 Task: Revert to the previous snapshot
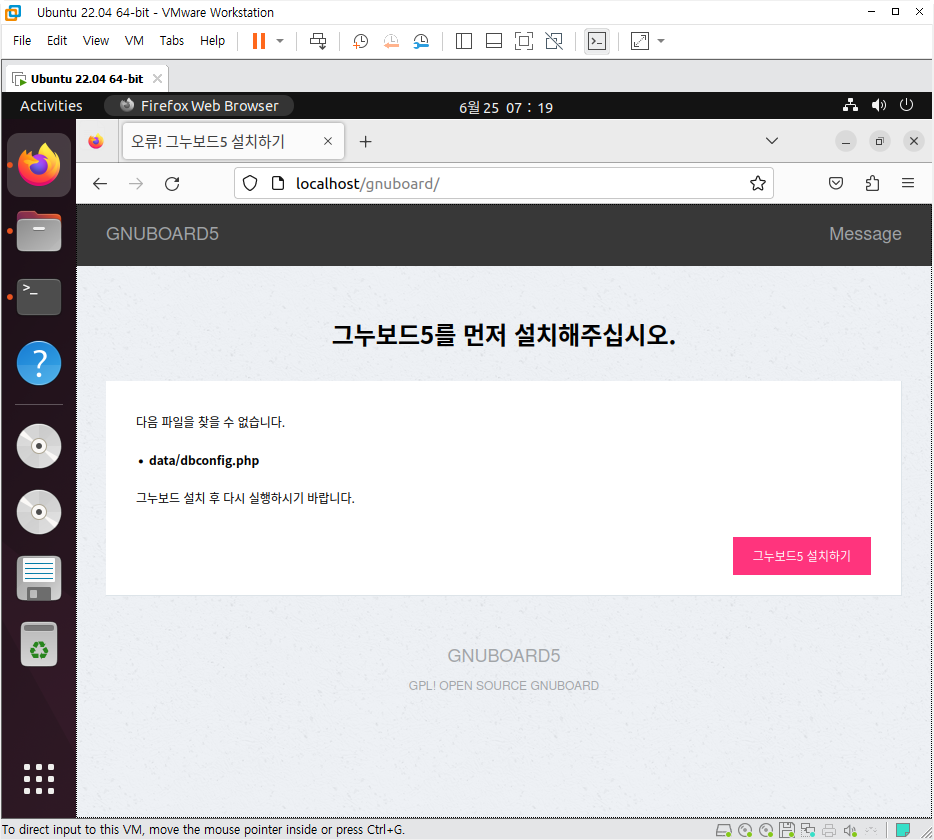(391, 41)
